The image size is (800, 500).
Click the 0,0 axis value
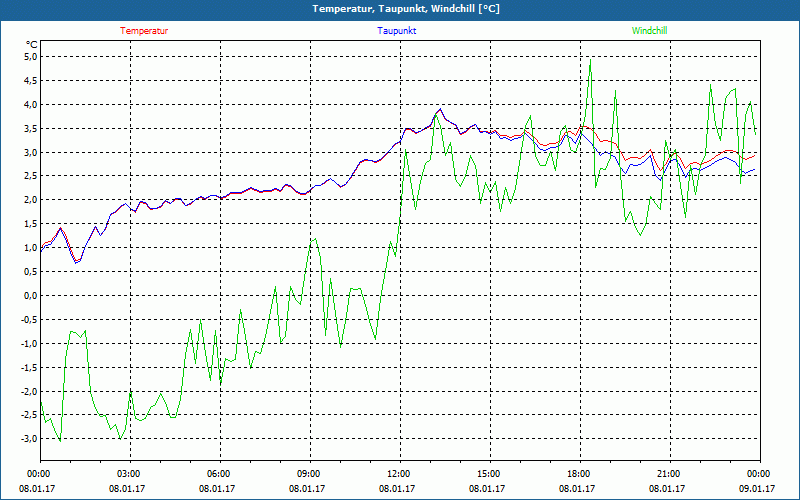pos(31,296)
